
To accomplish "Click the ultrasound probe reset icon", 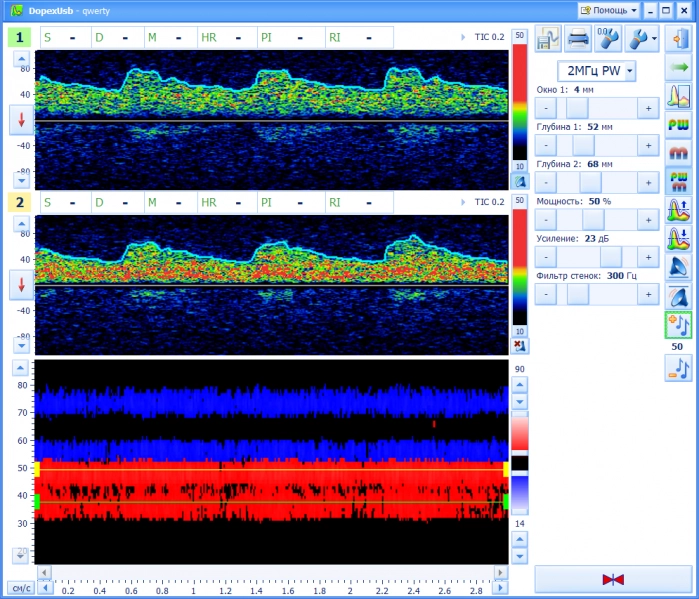I will coord(609,39).
